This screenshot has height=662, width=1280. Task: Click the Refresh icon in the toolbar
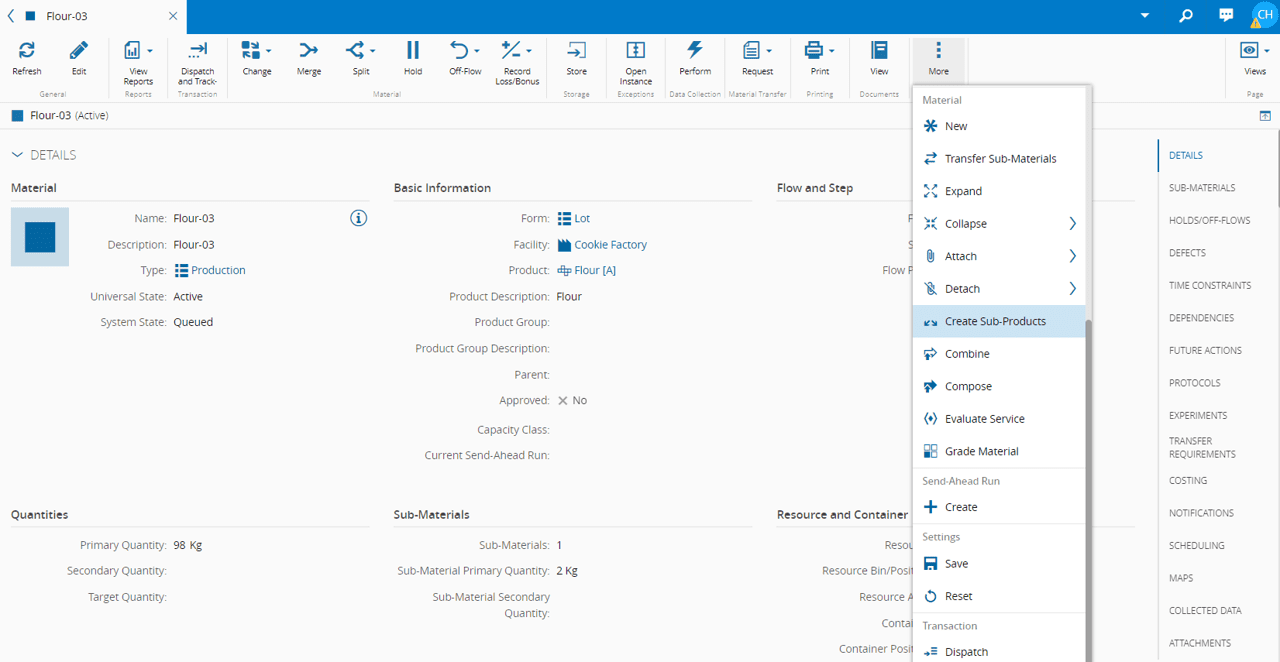(27, 52)
